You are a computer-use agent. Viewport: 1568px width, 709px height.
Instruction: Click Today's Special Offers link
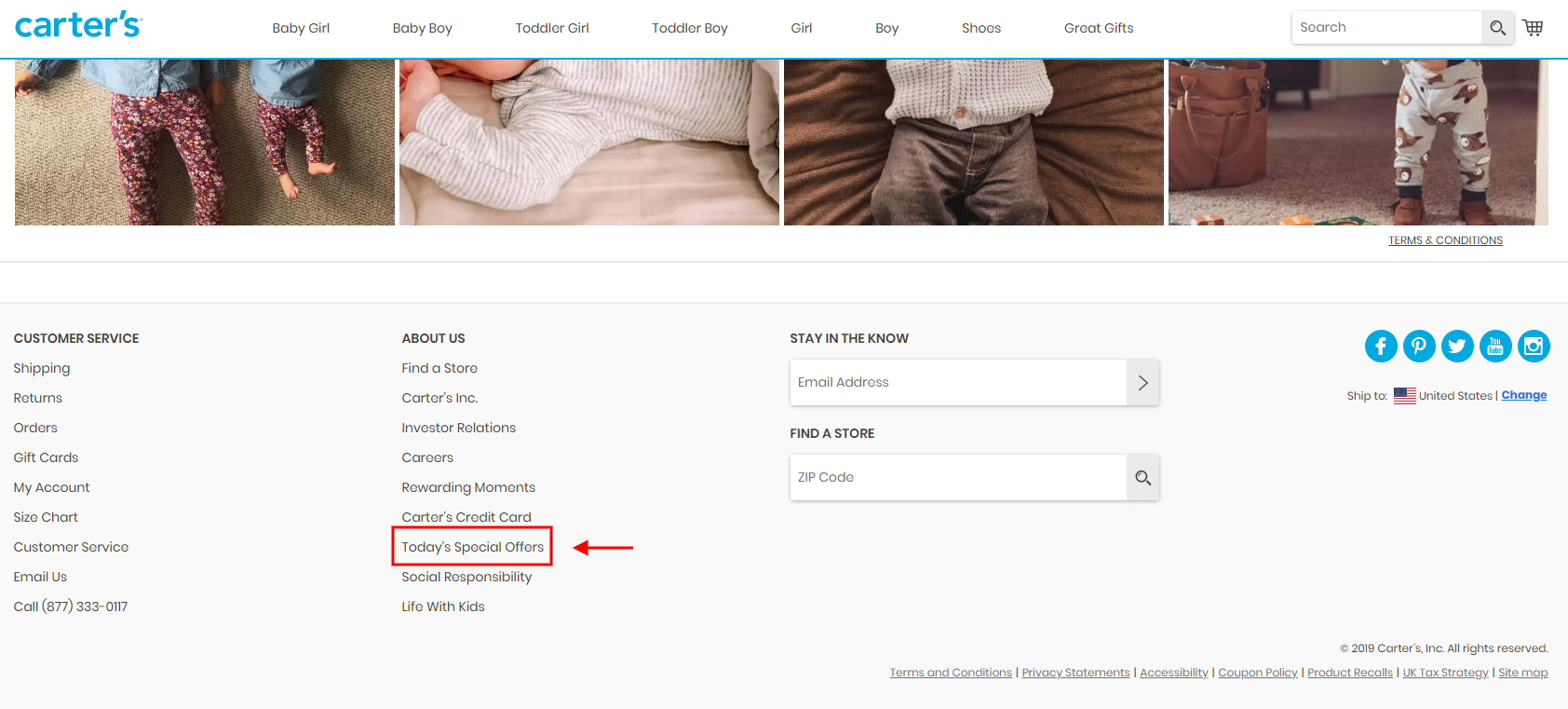pos(472,547)
